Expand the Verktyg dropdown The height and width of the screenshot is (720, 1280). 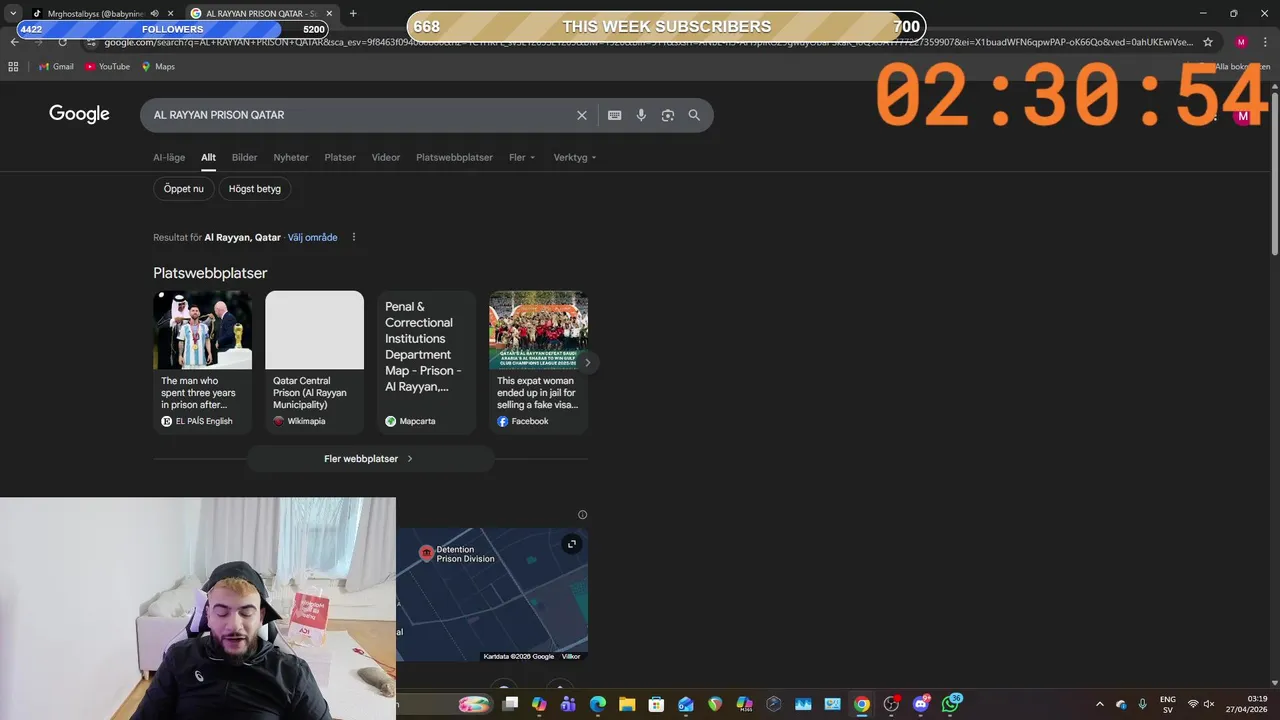(x=575, y=157)
